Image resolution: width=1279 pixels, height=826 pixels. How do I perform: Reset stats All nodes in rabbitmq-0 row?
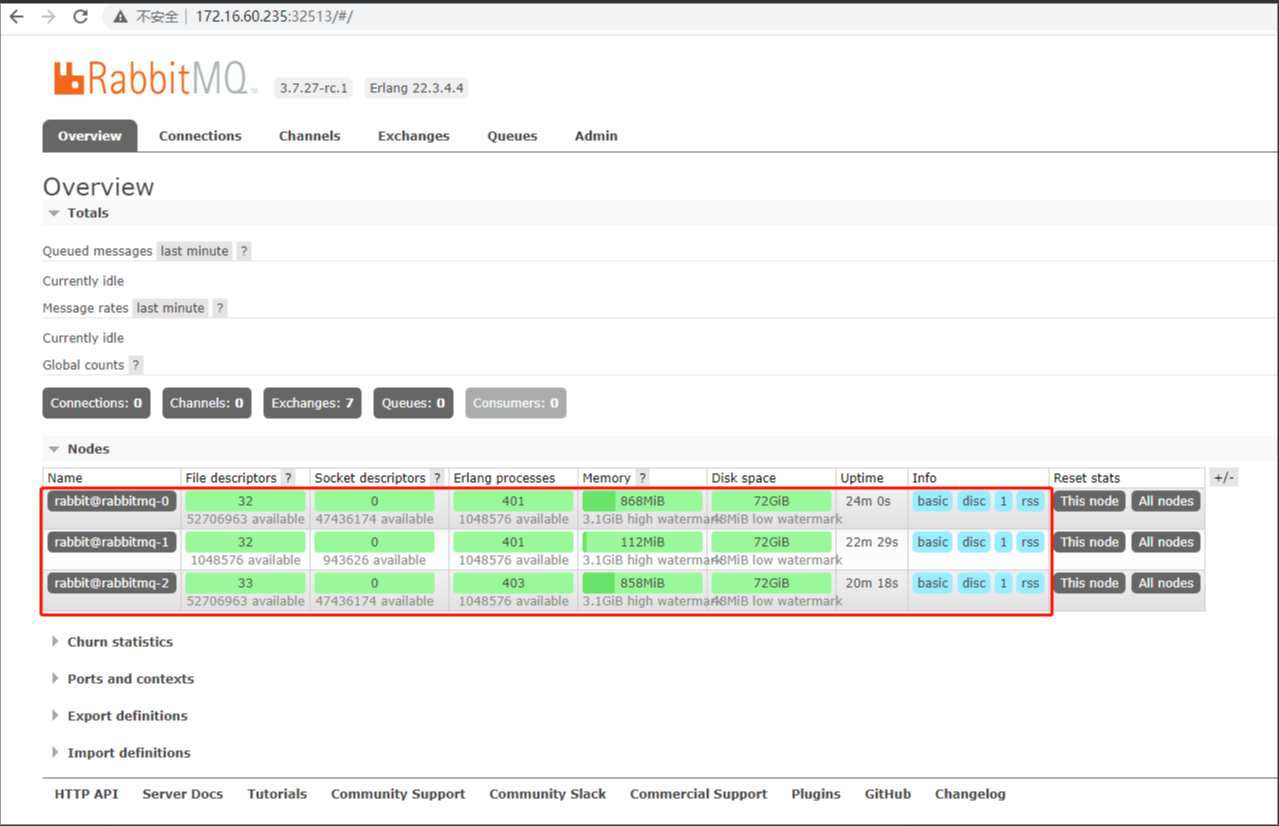[1166, 501]
